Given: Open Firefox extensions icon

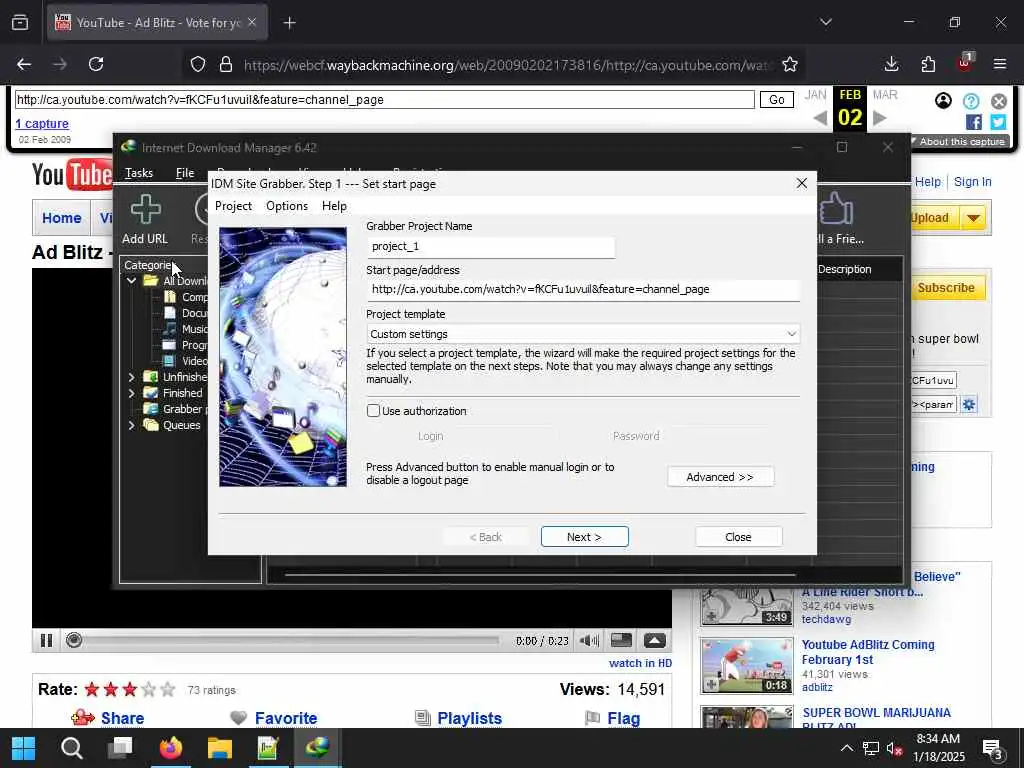Looking at the screenshot, I should [928, 64].
